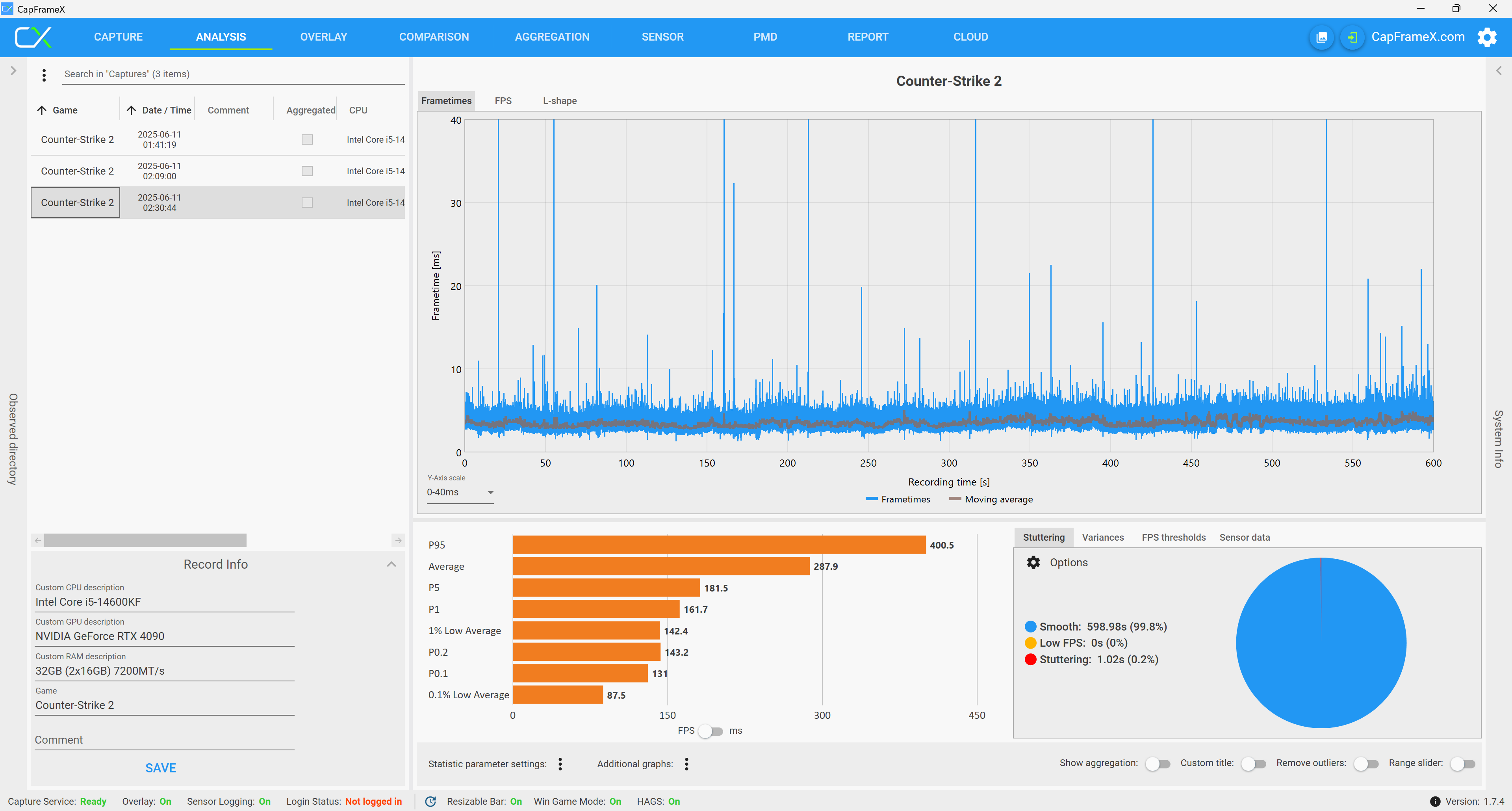
Task: Toggle the FPS / ms switch
Action: (711, 731)
